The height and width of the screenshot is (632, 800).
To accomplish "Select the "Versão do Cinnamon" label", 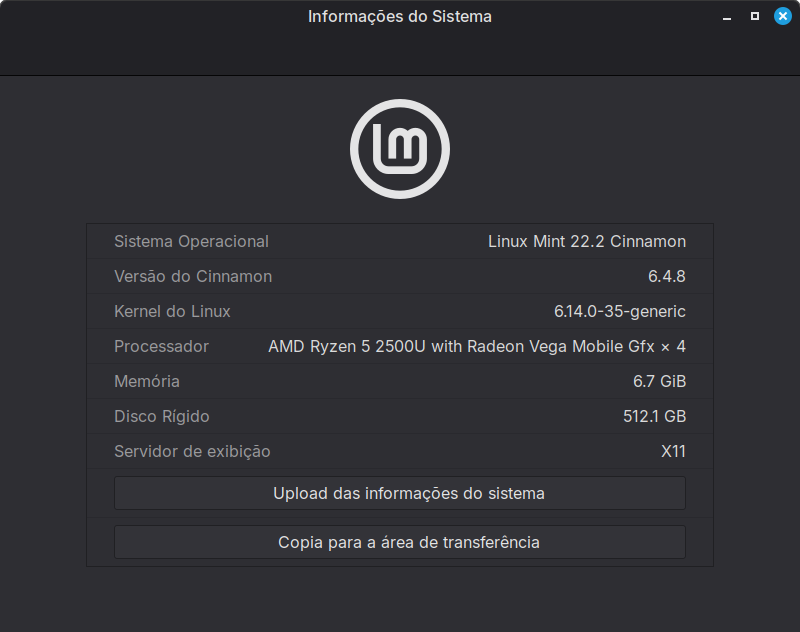I will pyautogui.click(x=193, y=276).
